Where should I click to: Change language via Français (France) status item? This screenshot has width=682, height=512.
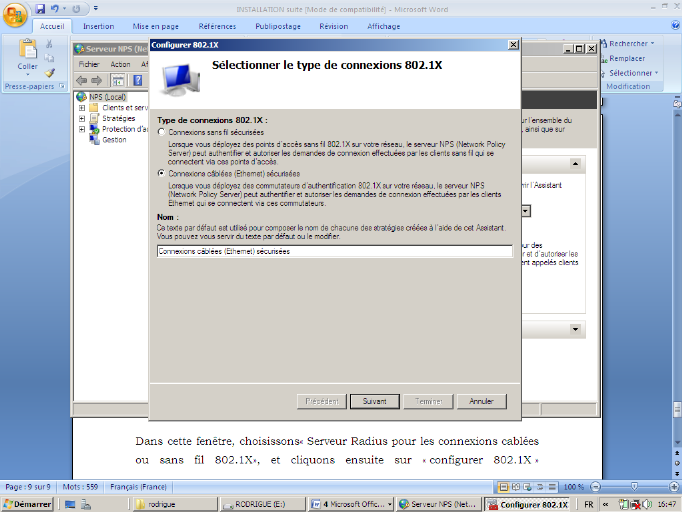click(x=138, y=487)
